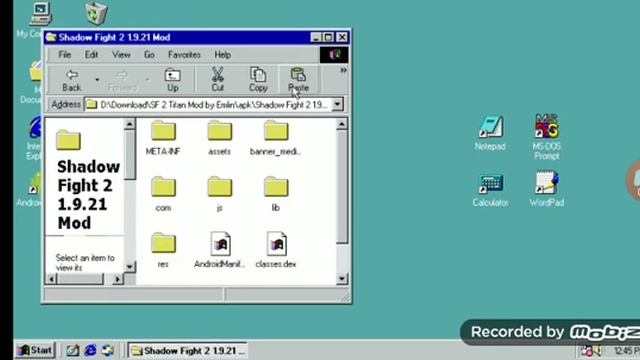Open the Edit menu
The width and height of the screenshot is (640, 360).
[x=91, y=55]
